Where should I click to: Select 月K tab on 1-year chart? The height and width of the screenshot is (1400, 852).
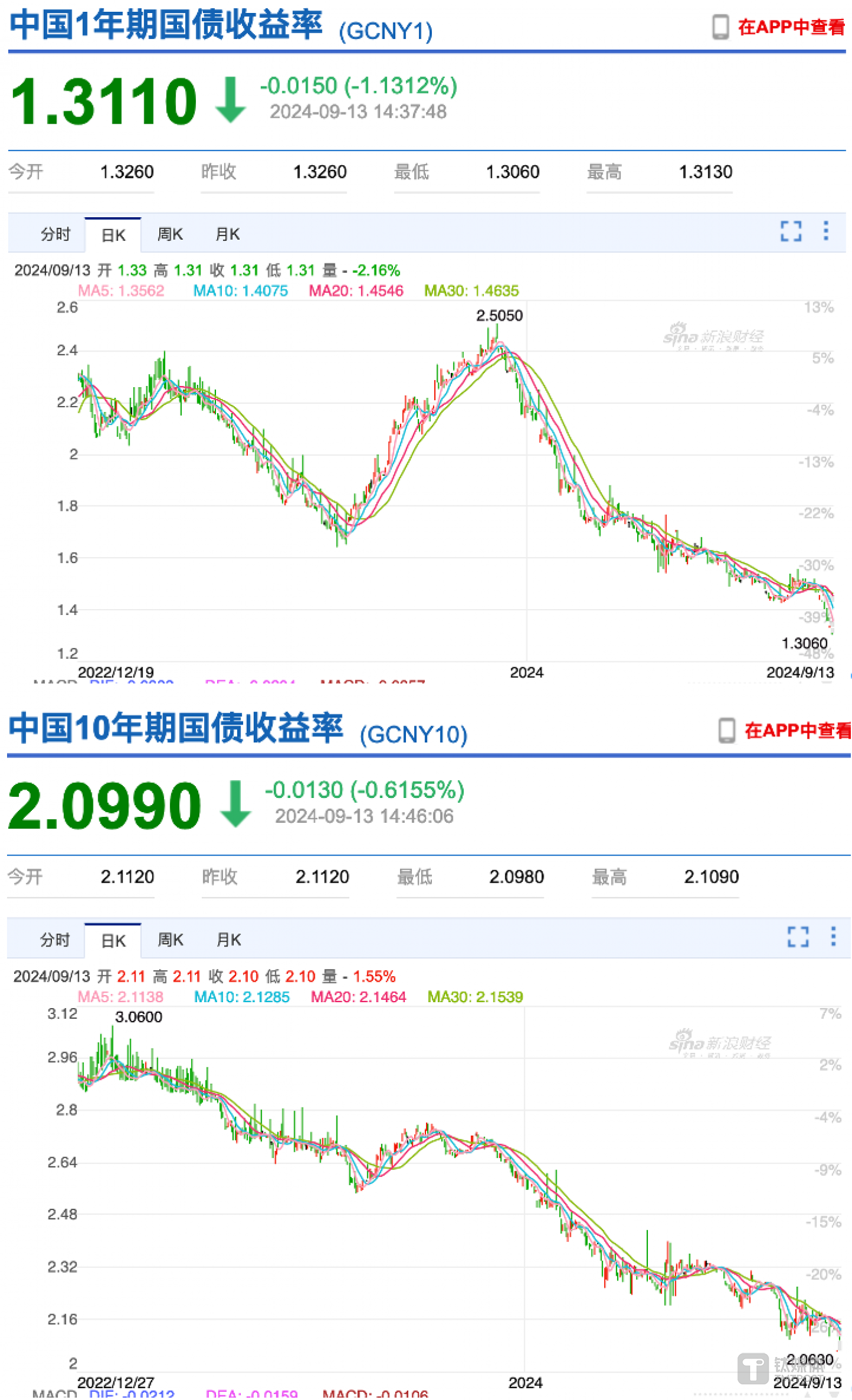(x=227, y=234)
